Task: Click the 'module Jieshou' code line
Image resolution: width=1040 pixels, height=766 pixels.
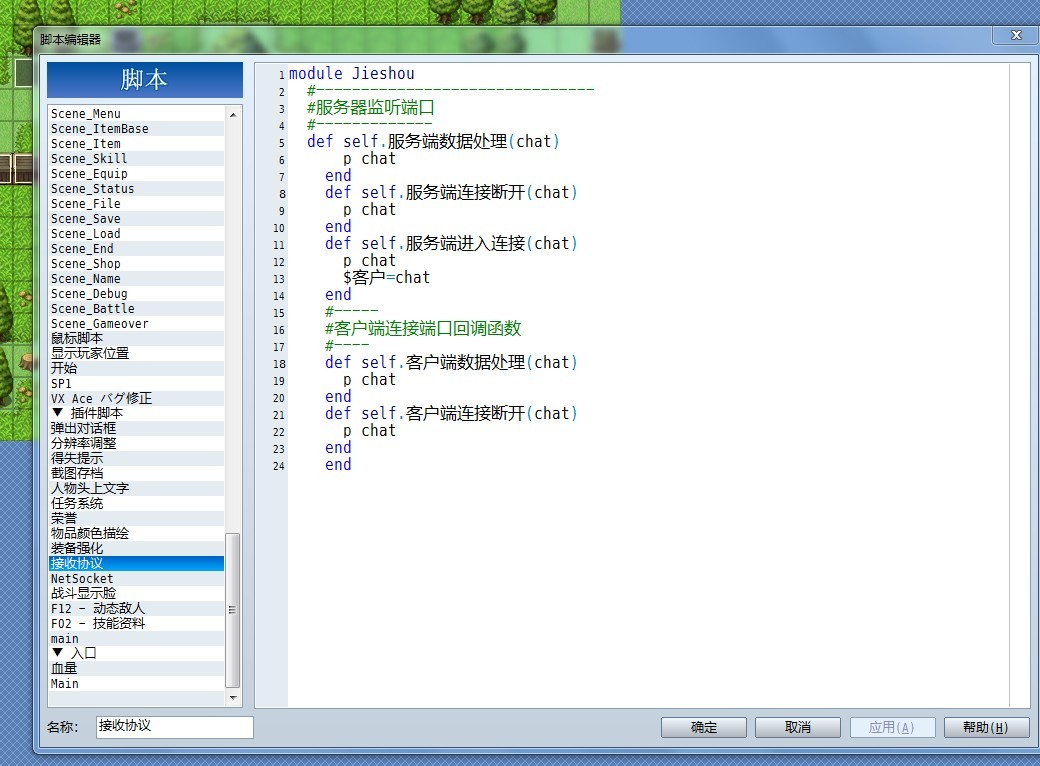Action: [352, 74]
